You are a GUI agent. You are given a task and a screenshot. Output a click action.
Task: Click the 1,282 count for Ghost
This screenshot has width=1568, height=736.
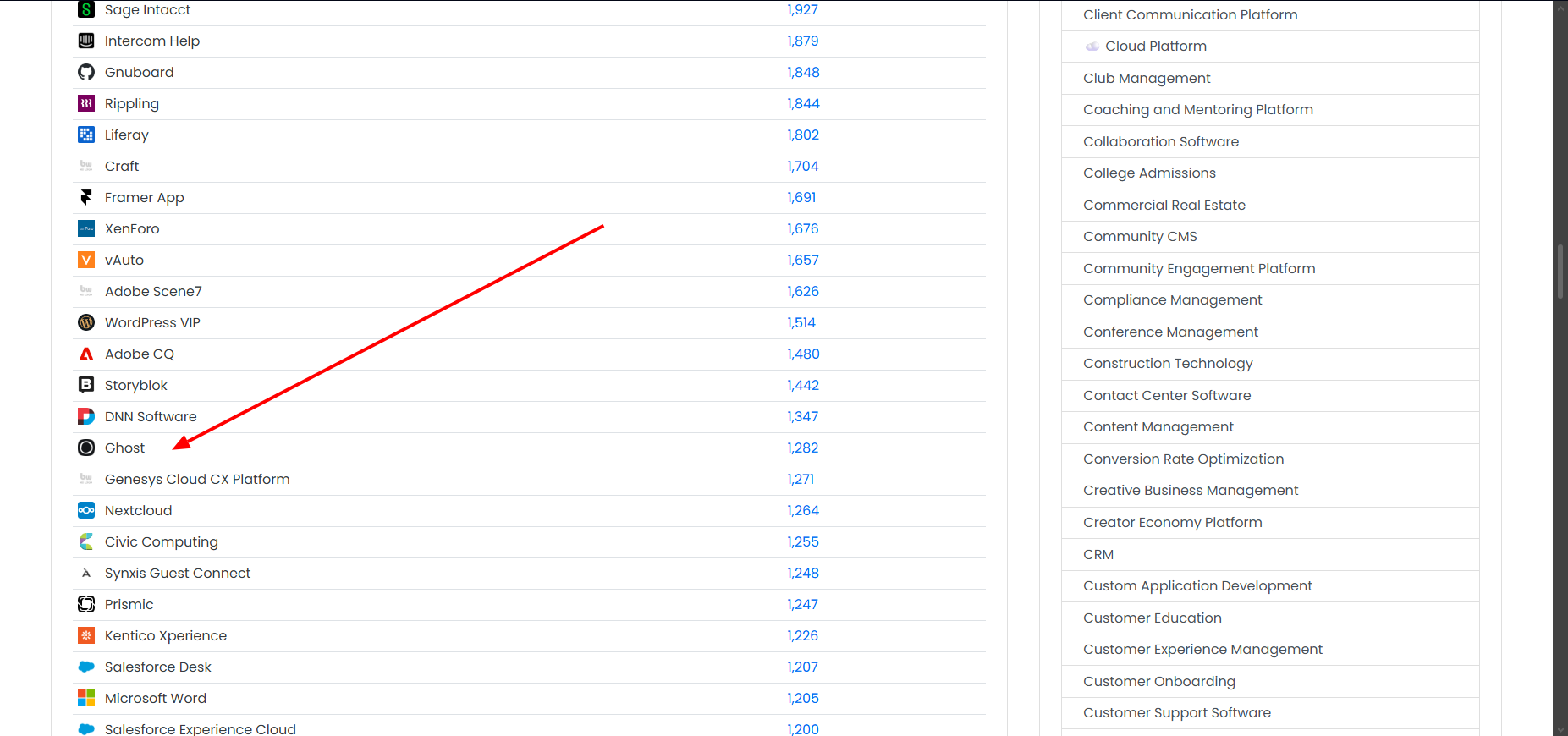tap(802, 448)
